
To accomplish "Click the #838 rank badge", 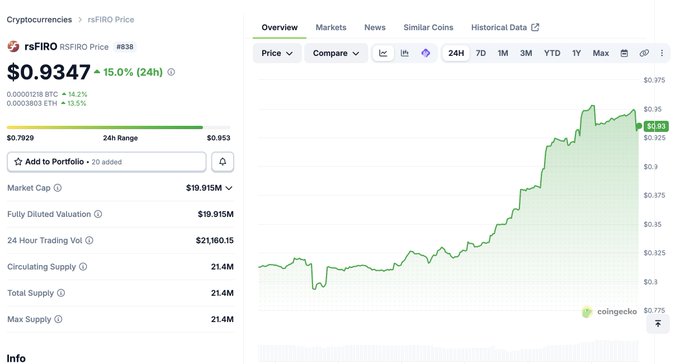I will [x=125, y=46].
